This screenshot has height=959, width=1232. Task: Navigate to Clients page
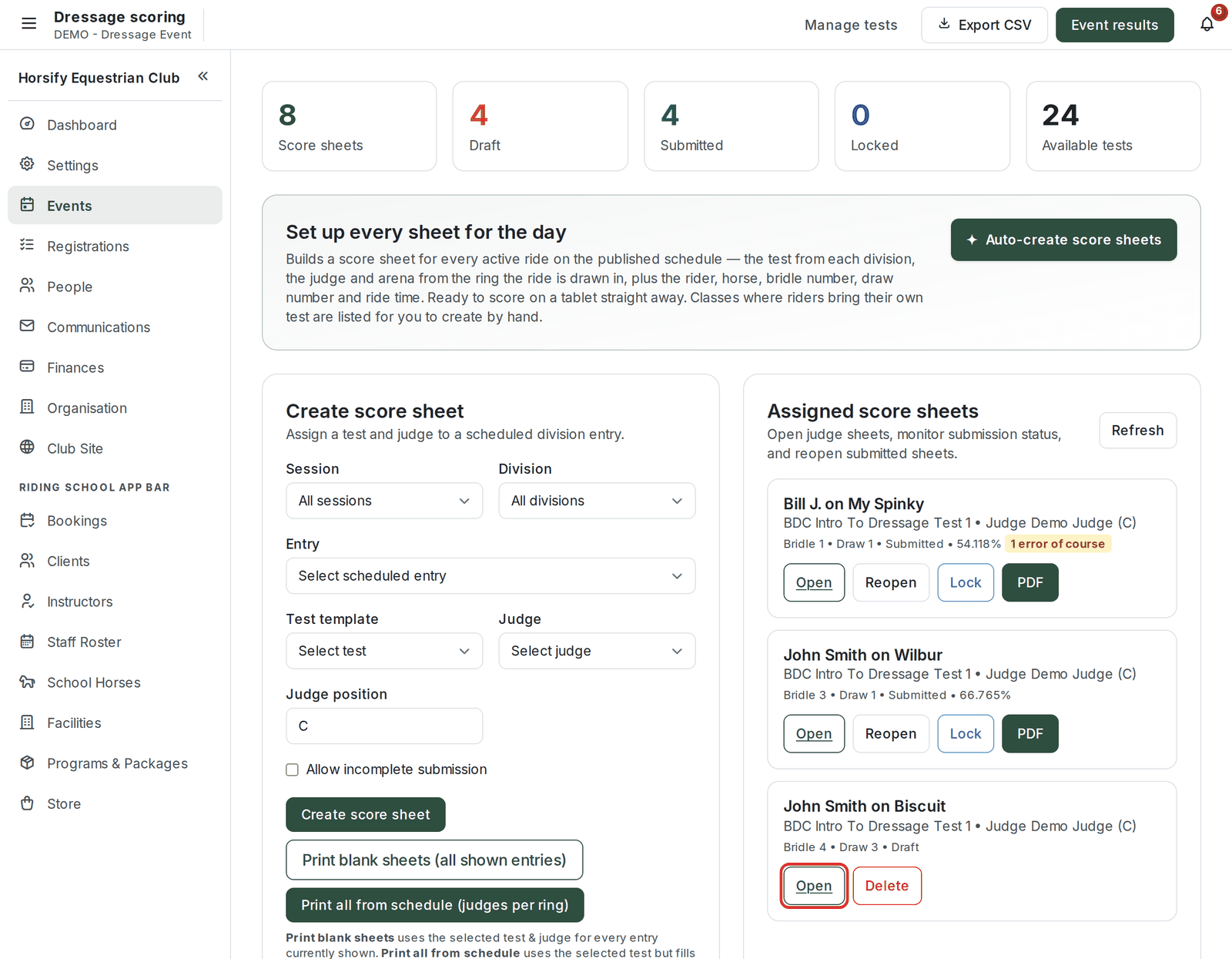click(x=115, y=562)
